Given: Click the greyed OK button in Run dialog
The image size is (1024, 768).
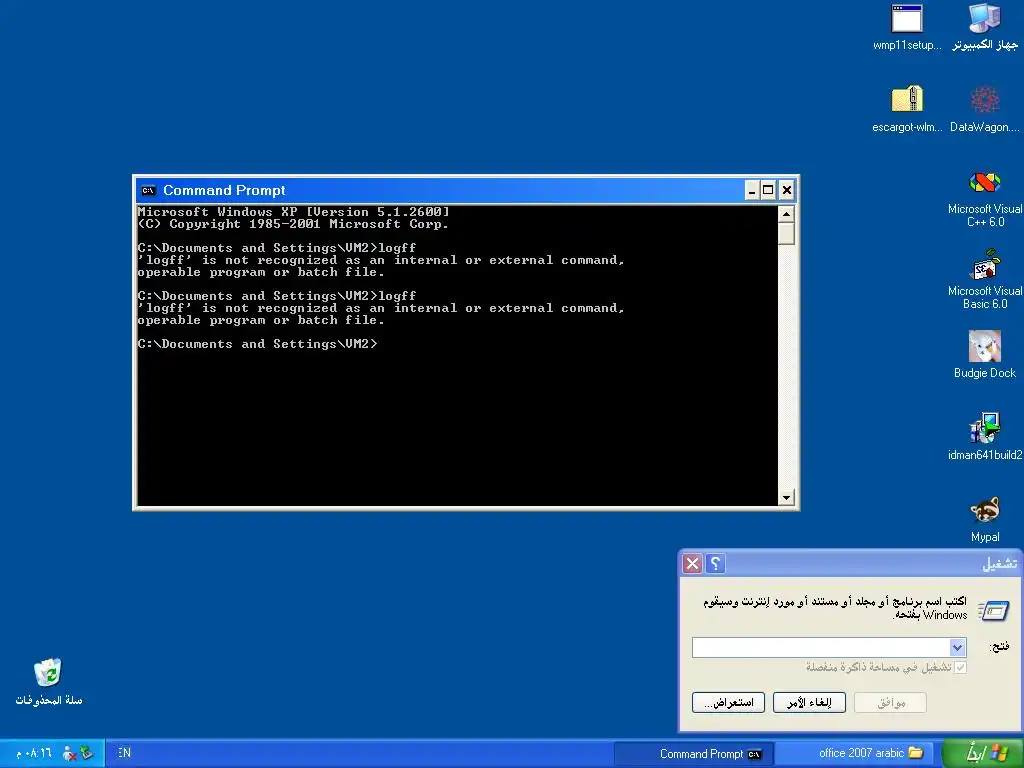Looking at the screenshot, I should [890, 703].
